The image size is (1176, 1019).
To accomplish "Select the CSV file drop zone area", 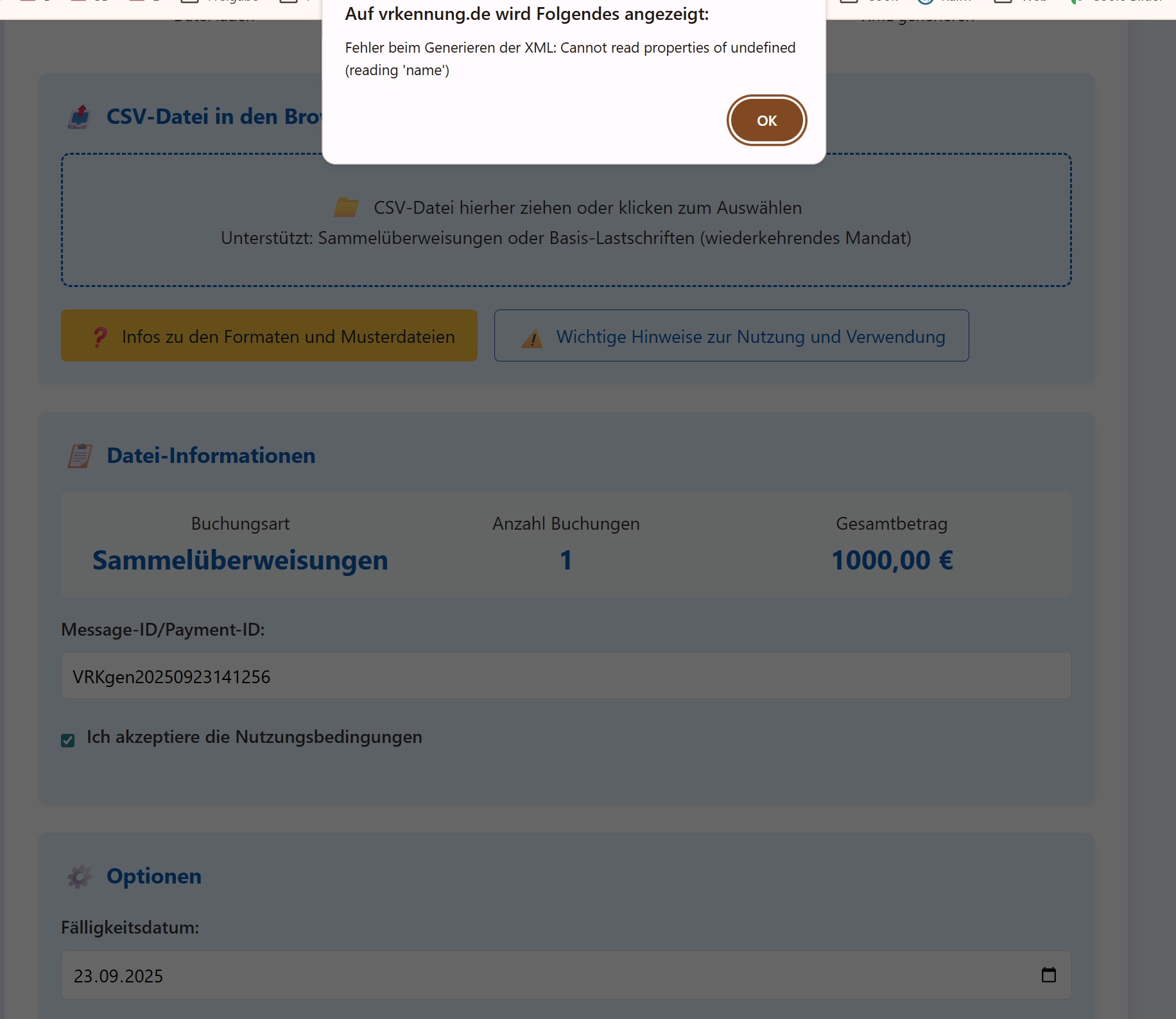I will [566, 220].
